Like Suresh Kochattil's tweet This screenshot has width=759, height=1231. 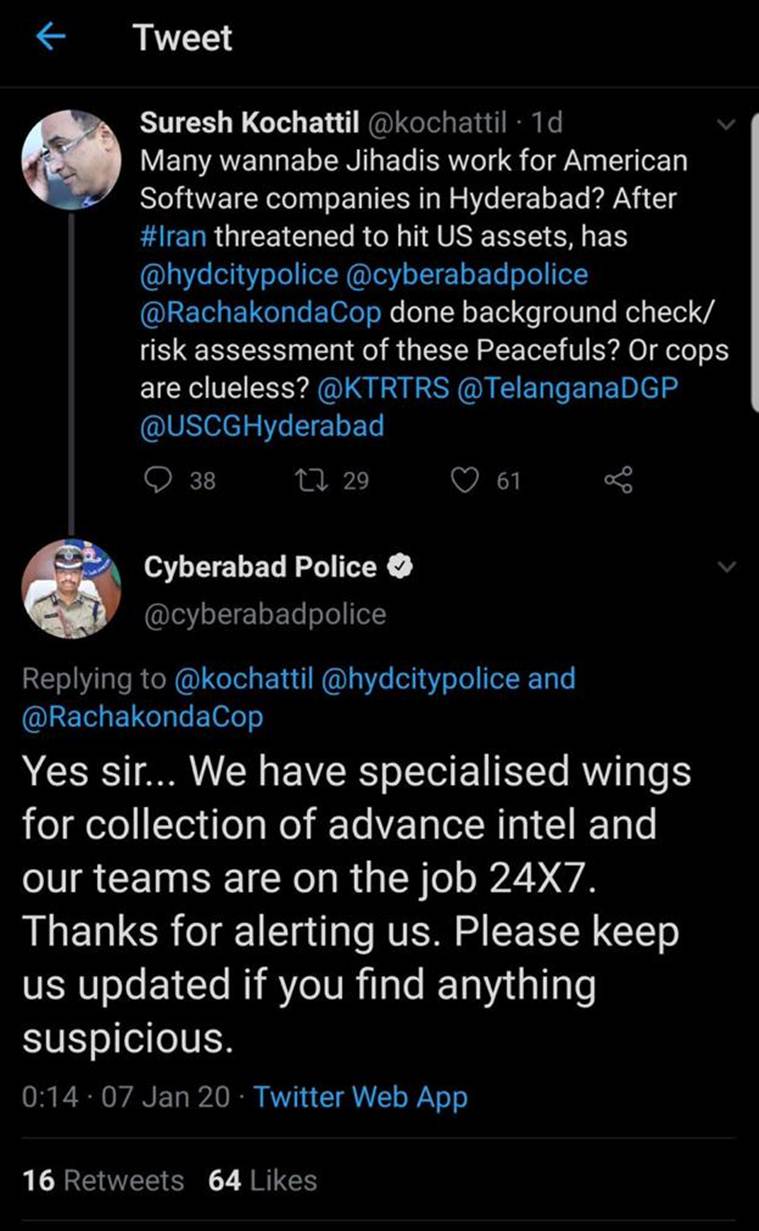pos(464,481)
